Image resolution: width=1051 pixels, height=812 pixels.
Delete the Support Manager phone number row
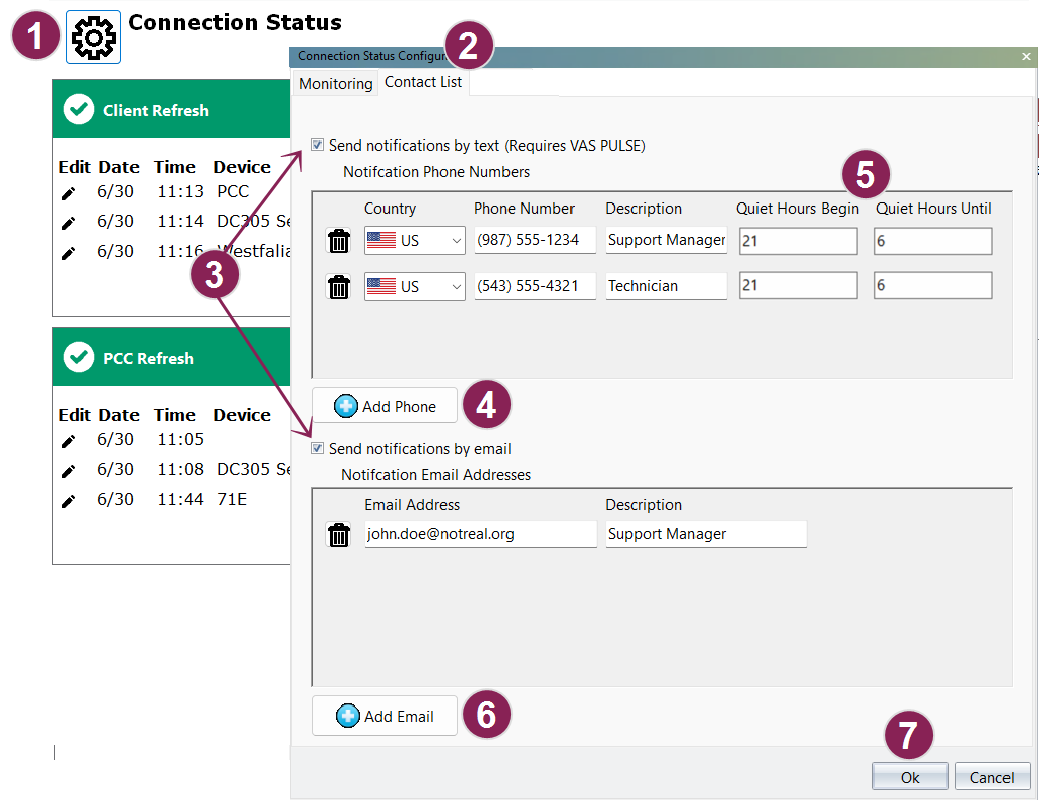(339, 241)
